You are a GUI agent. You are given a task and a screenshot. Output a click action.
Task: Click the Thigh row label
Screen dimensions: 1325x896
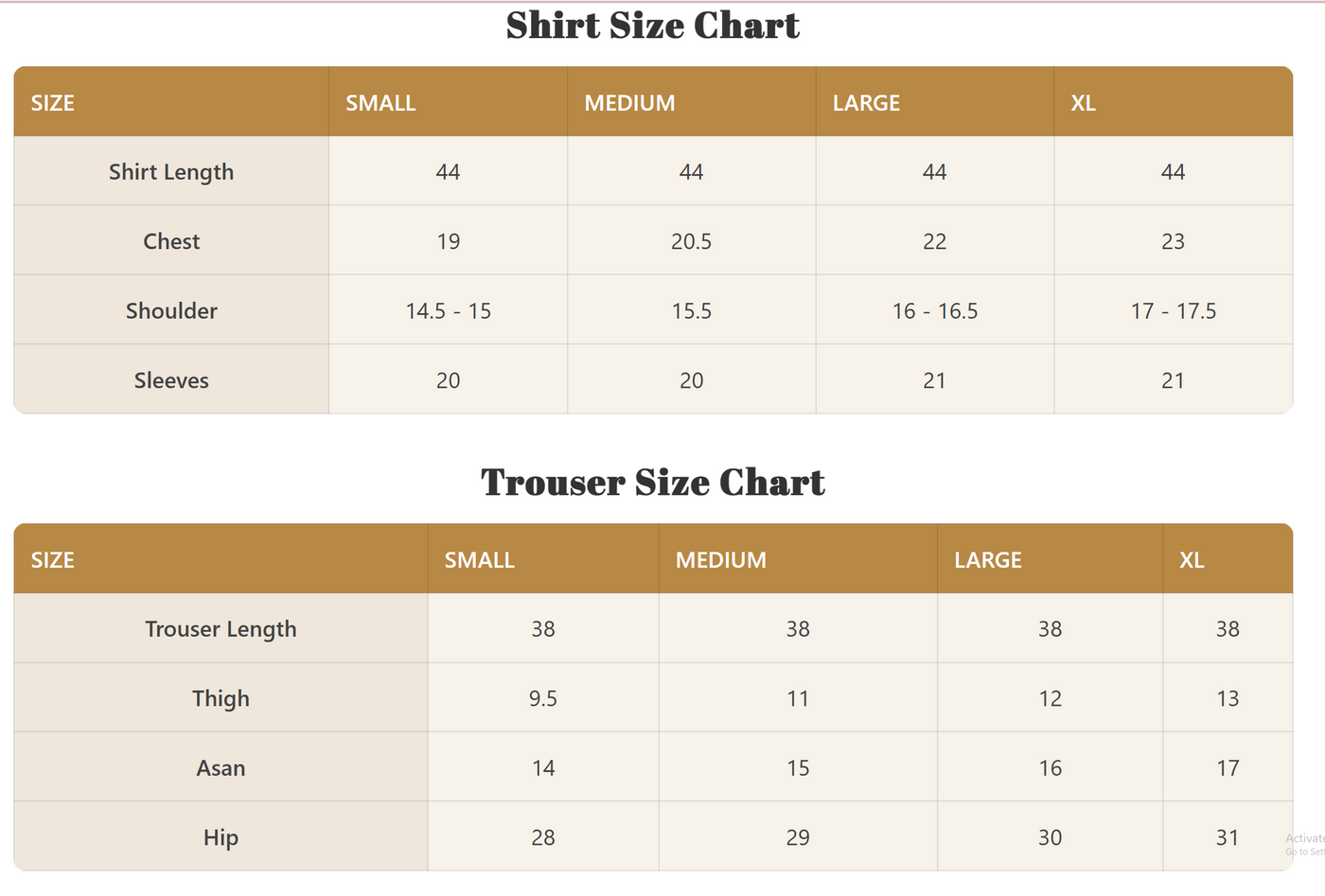tap(221, 698)
